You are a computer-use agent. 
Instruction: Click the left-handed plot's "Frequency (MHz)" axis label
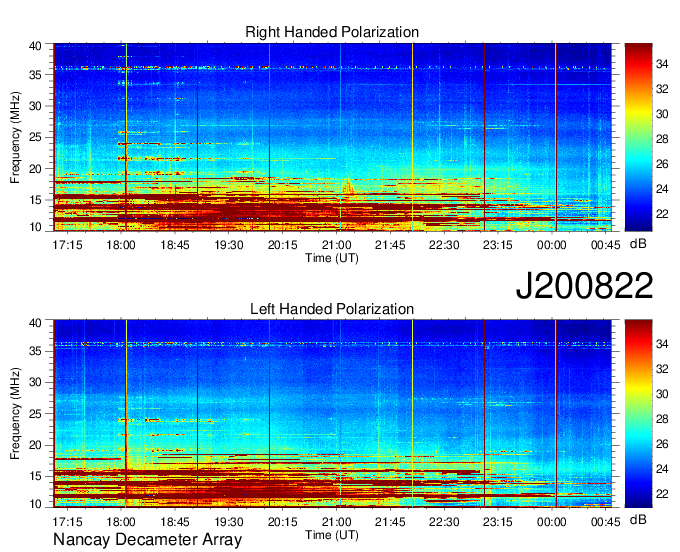tap(15, 413)
